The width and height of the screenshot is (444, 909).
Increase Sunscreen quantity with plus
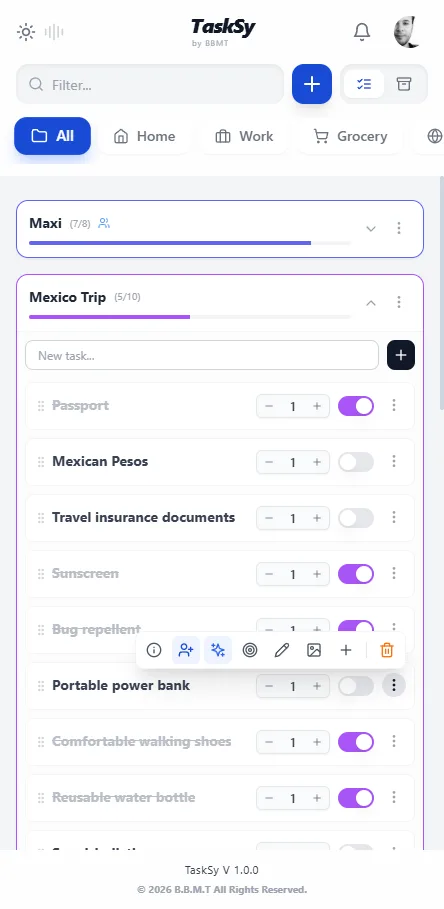coord(317,574)
